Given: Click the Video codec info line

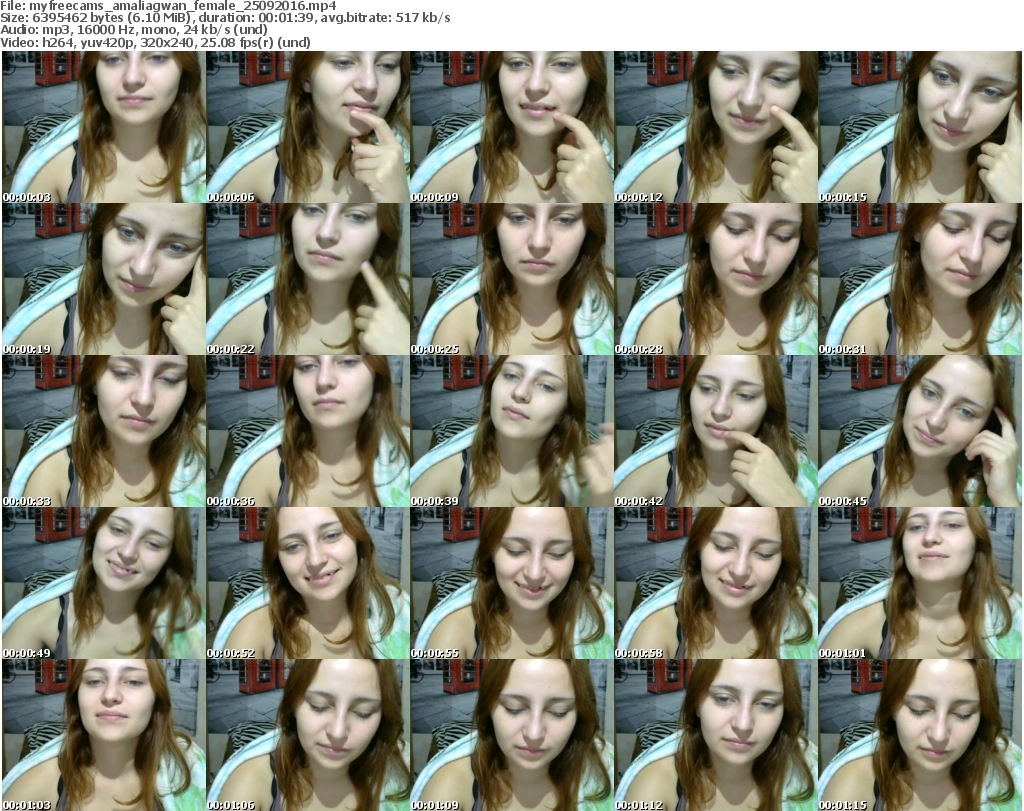Looking at the screenshot, I should (156, 43).
